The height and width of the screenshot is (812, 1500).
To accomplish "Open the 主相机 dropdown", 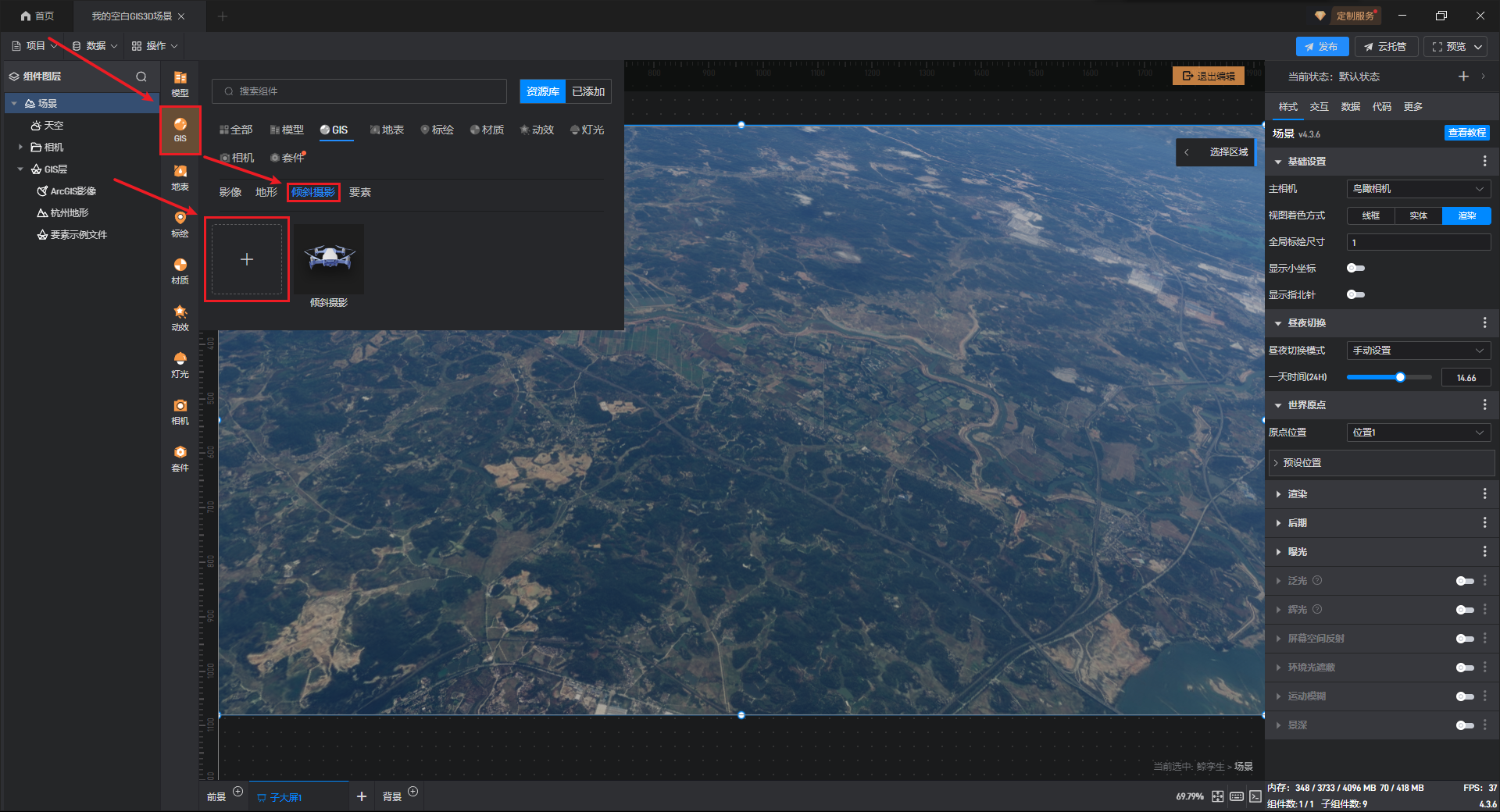I will pyautogui.click(x=1418, y=189).
